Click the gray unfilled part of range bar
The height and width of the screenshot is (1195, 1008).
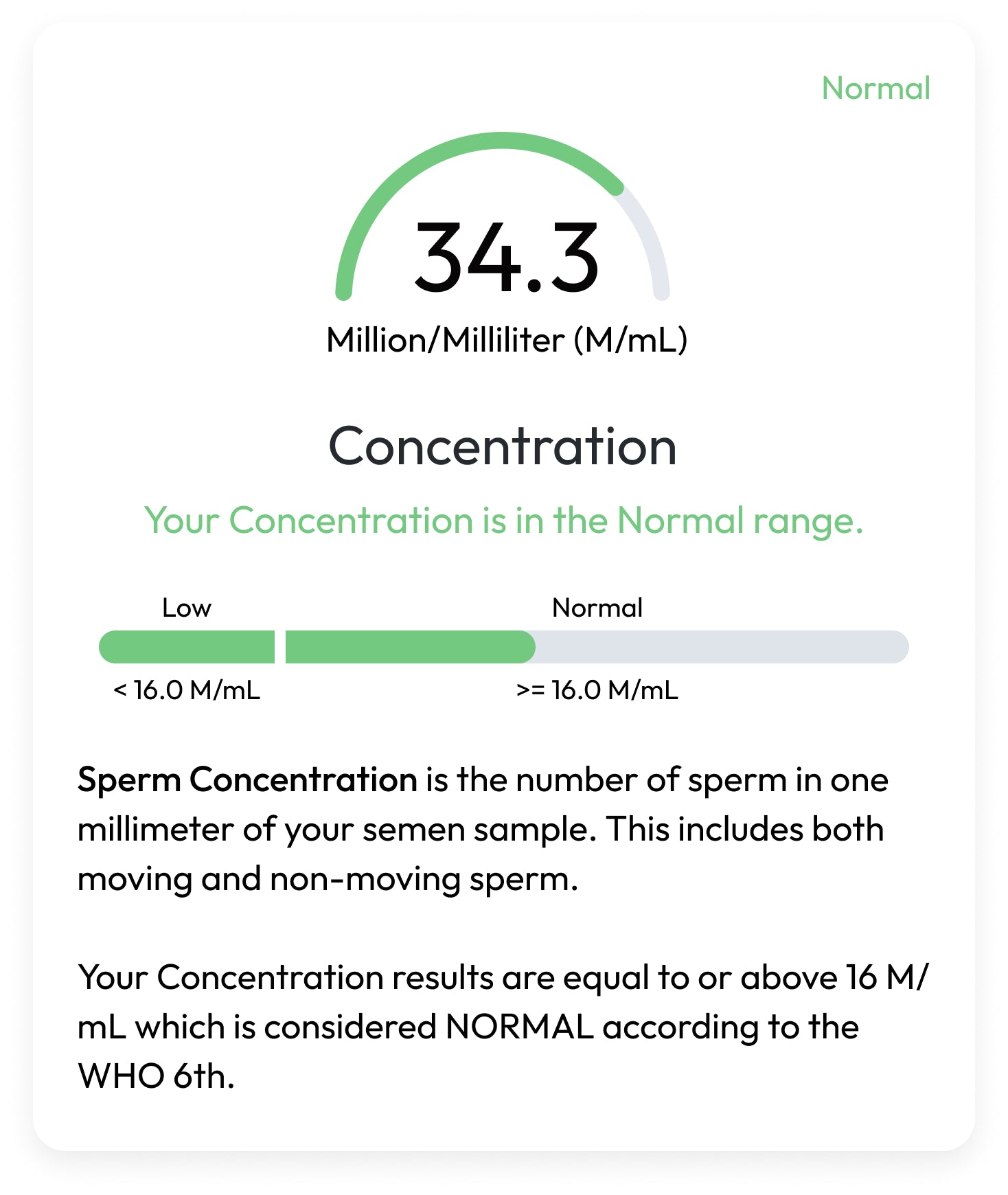tap(721, 647)
